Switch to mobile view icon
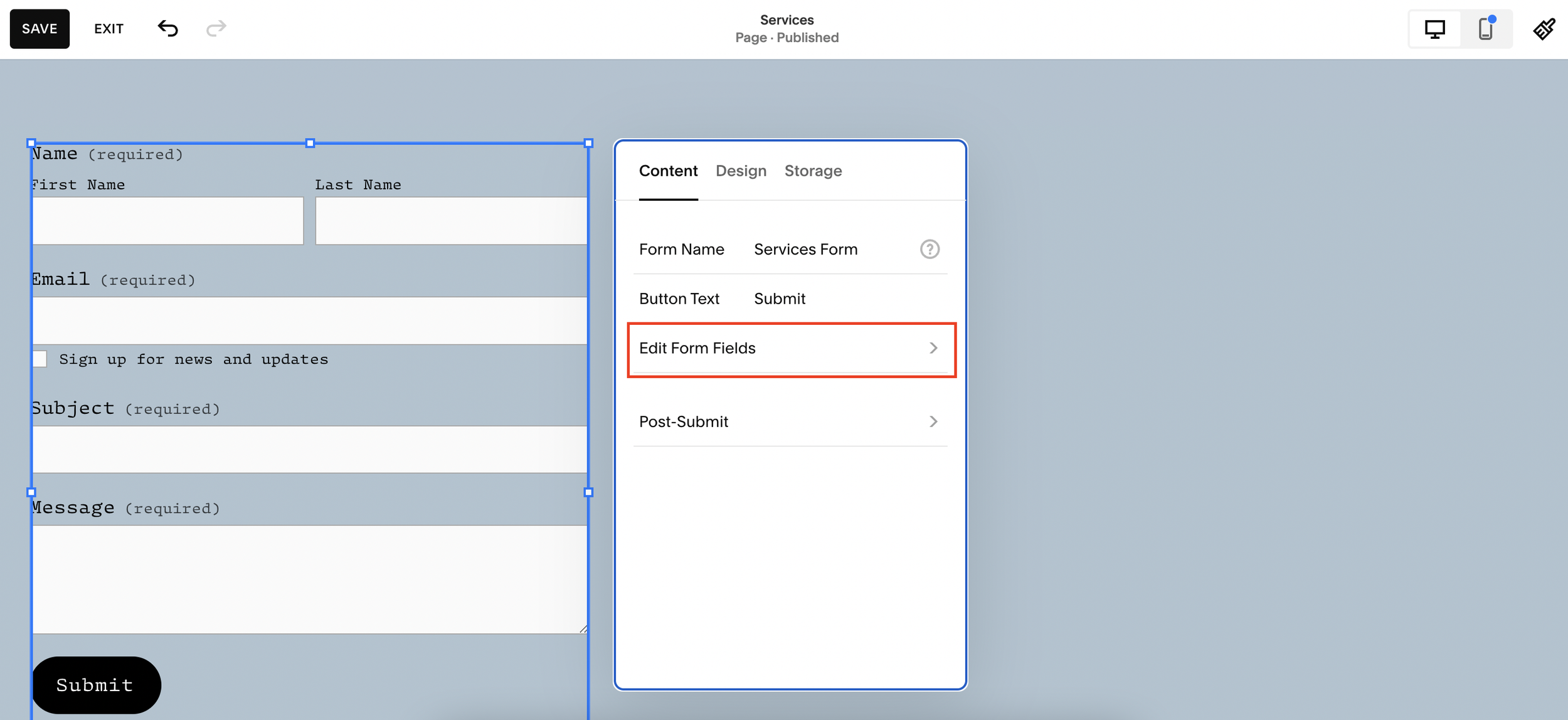 tap(1485, 29)
